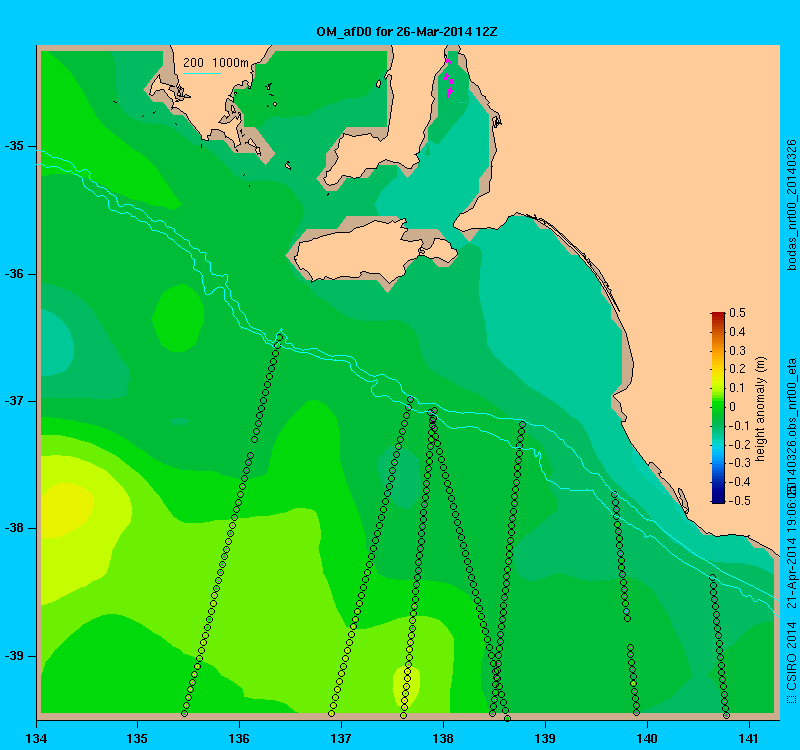Click latitude axis label "-36"
Image resolution: width=800 pixels, height=750 pixels.
point(14,274)
